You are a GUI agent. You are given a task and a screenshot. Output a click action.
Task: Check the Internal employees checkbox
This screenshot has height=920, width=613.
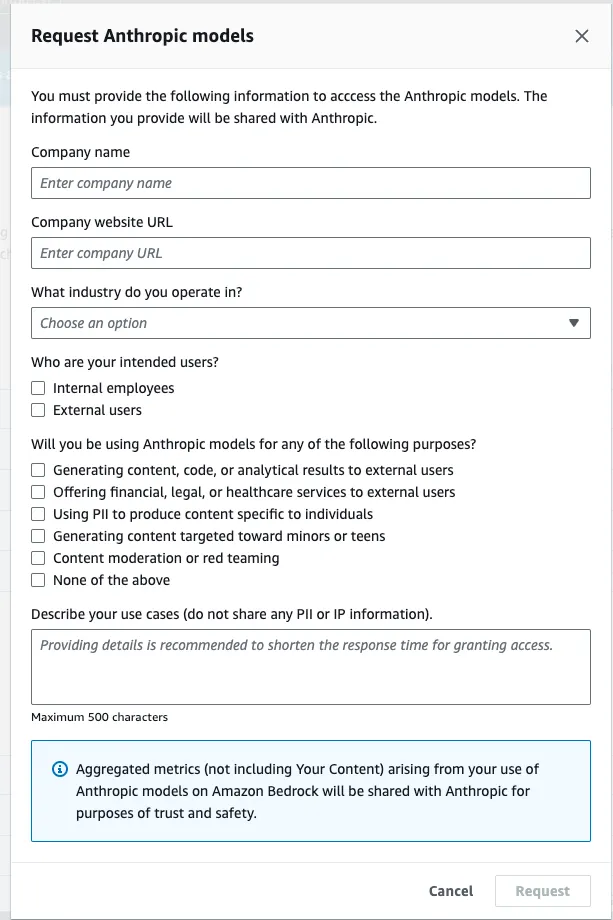click(x=38, y=388)
